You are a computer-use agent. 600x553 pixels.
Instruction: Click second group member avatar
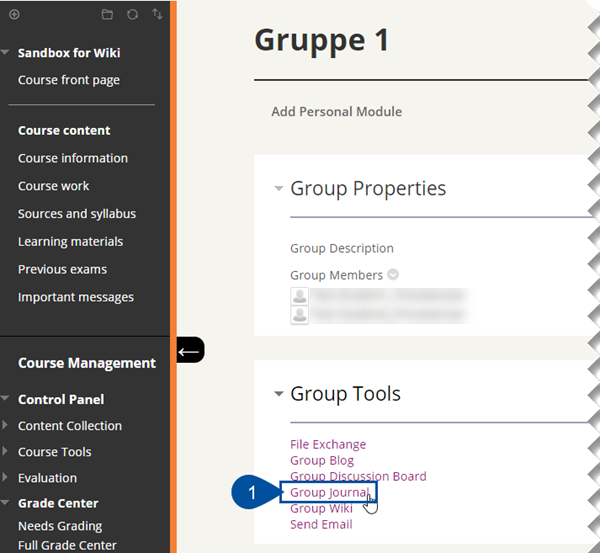tap(300, 315)
